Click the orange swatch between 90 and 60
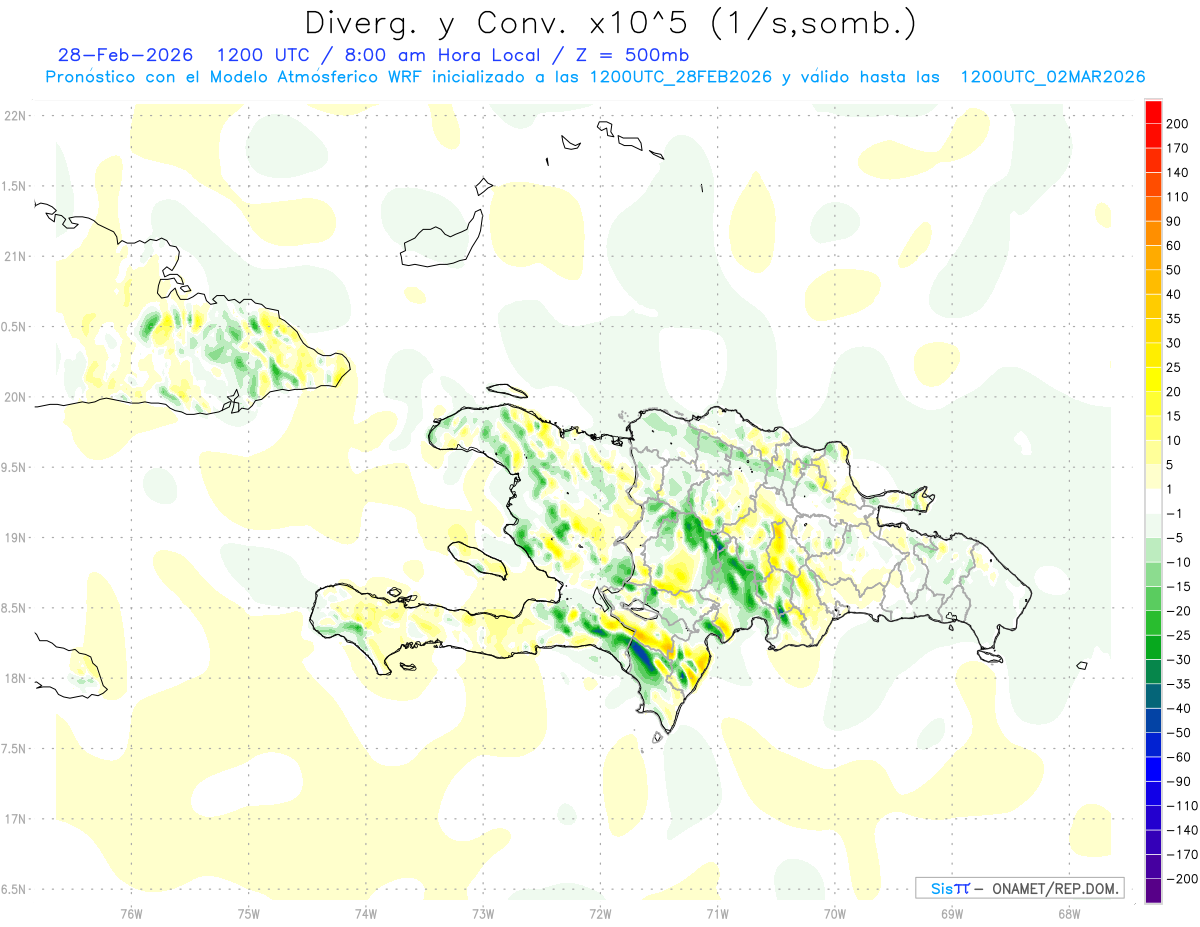1200x927 pixels. pyautogui.click(x=1154, y=234)
